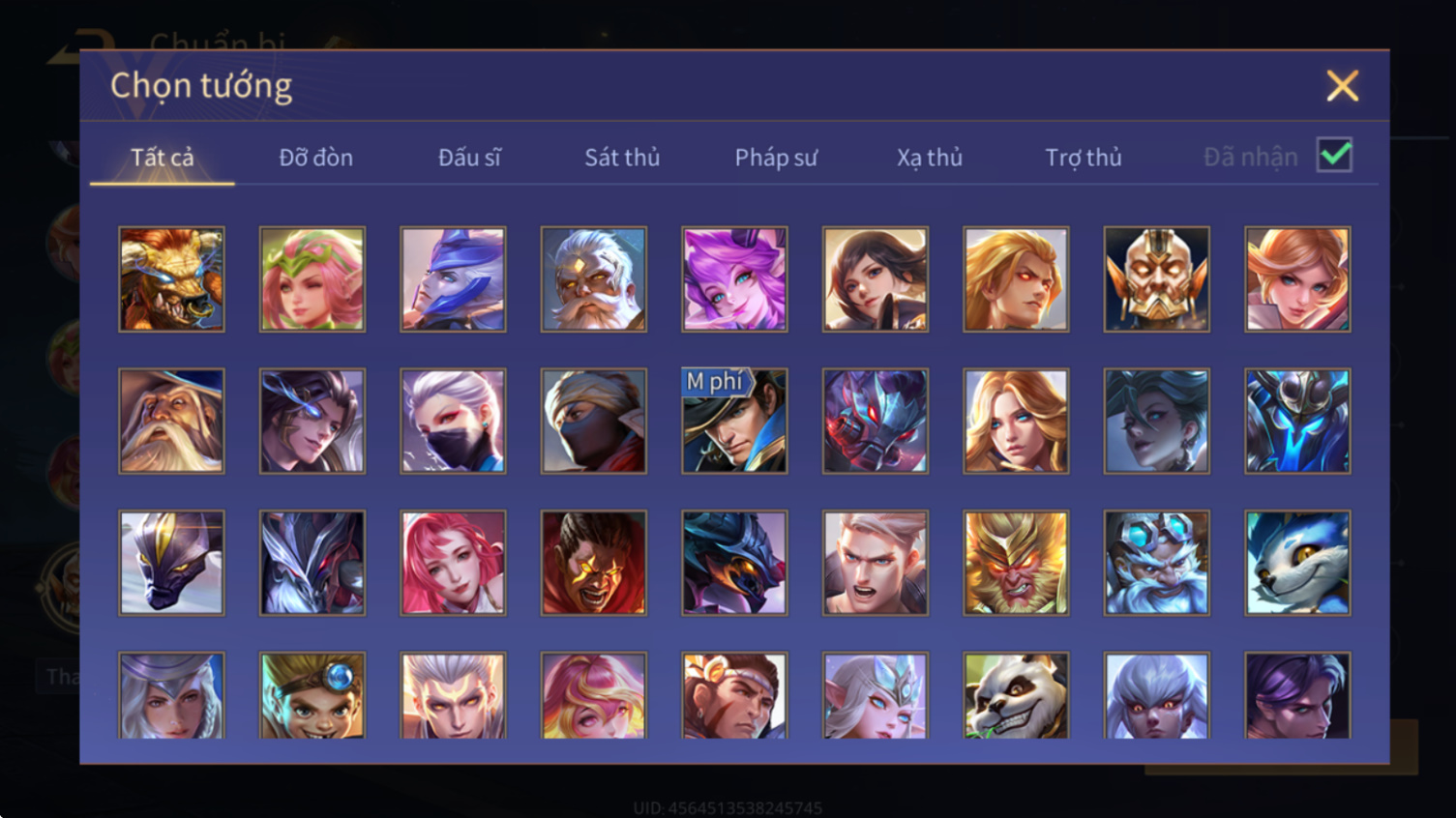The height and width of the screenshot is (818, 1456).
Task: Select the masked ninja with silver hair
Action: pos(453,421)
